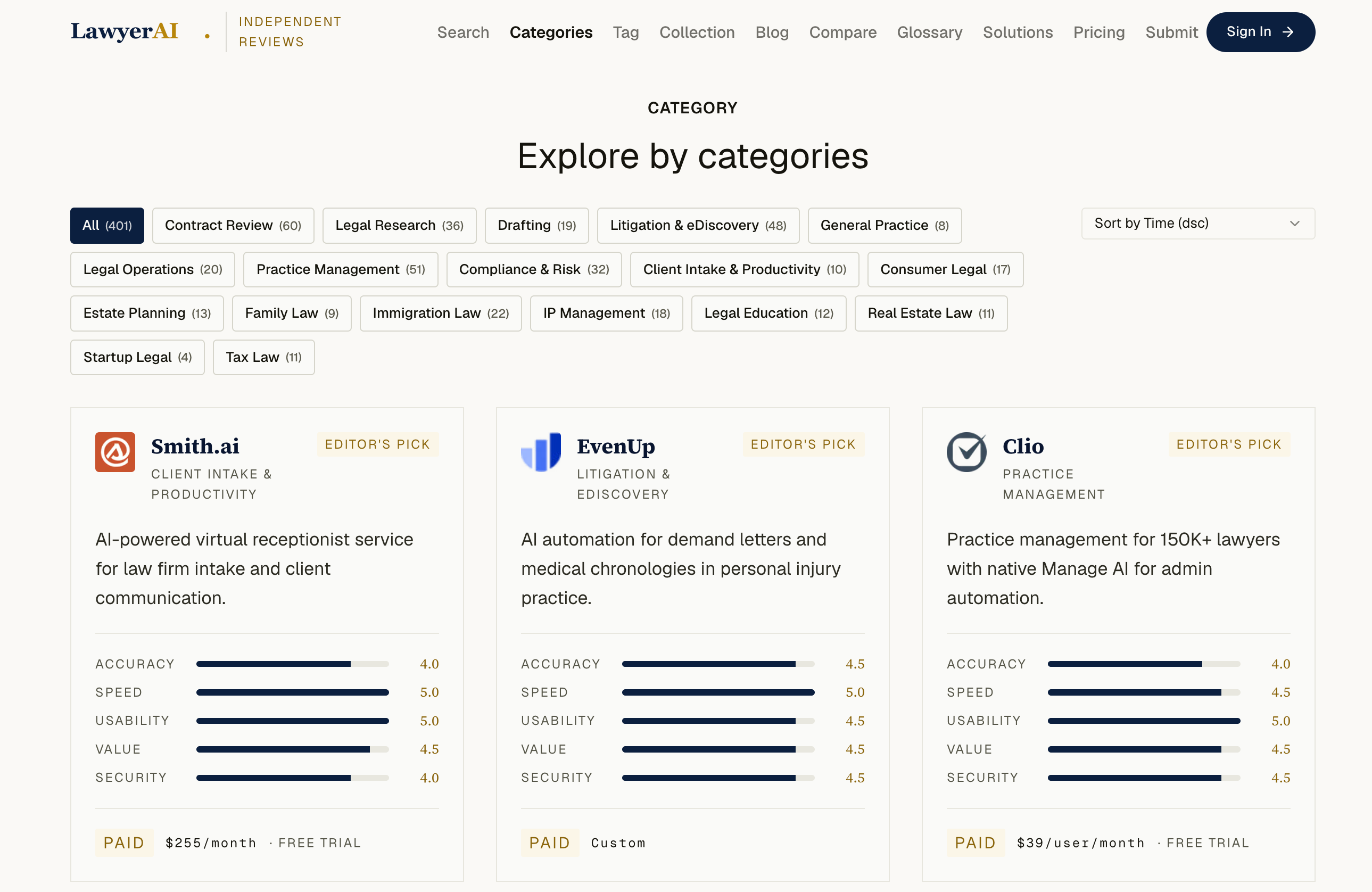Filter by Legal Operations category

(153, 269)
